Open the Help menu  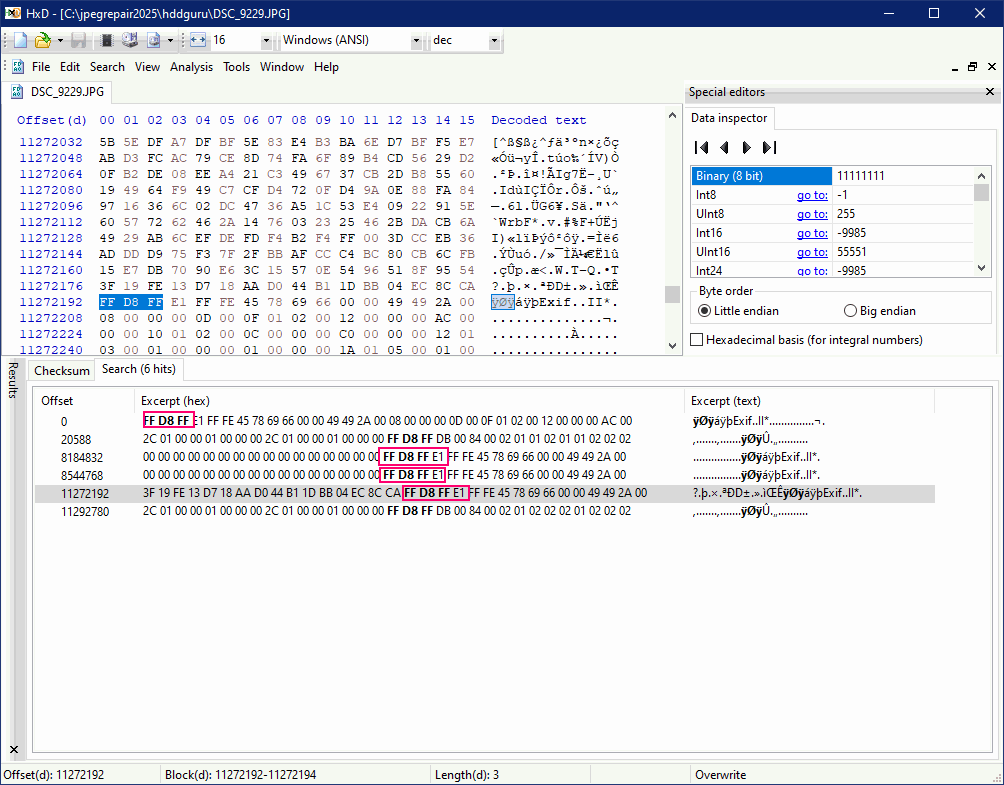(x=326, y=67)
